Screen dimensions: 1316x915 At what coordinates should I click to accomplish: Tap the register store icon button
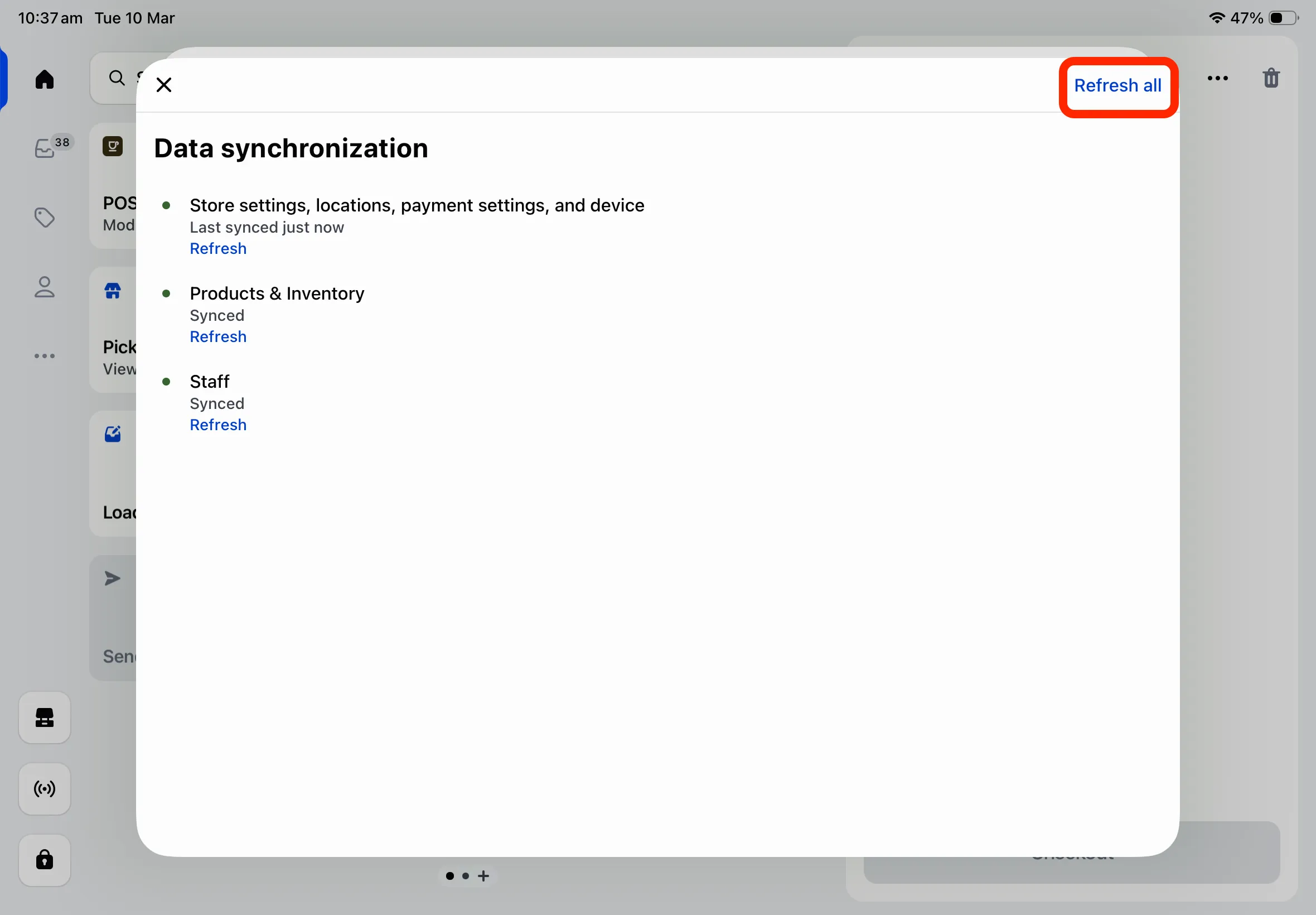(x=44, y=717)
